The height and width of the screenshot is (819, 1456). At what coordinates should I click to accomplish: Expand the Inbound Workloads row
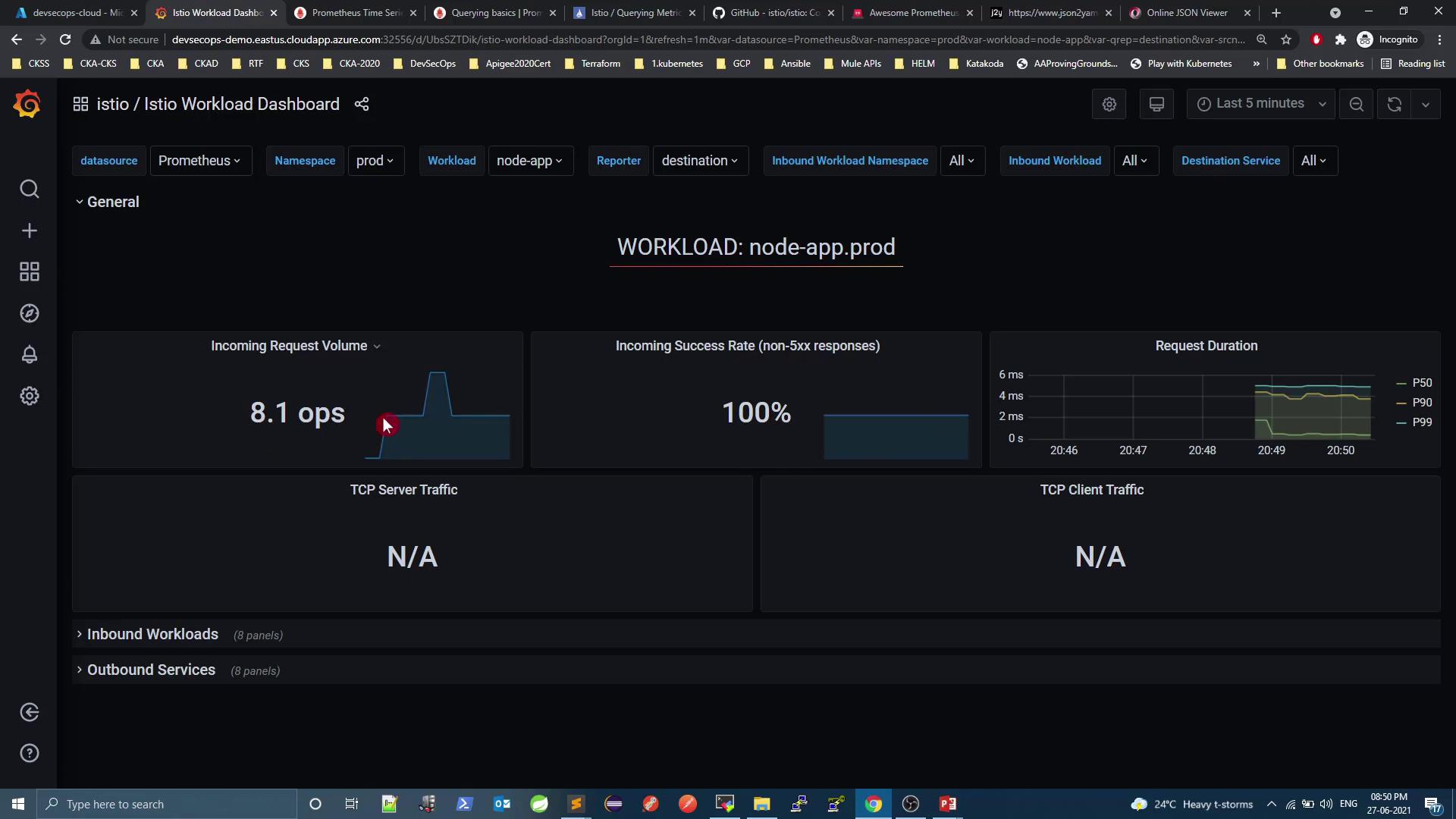152,634
